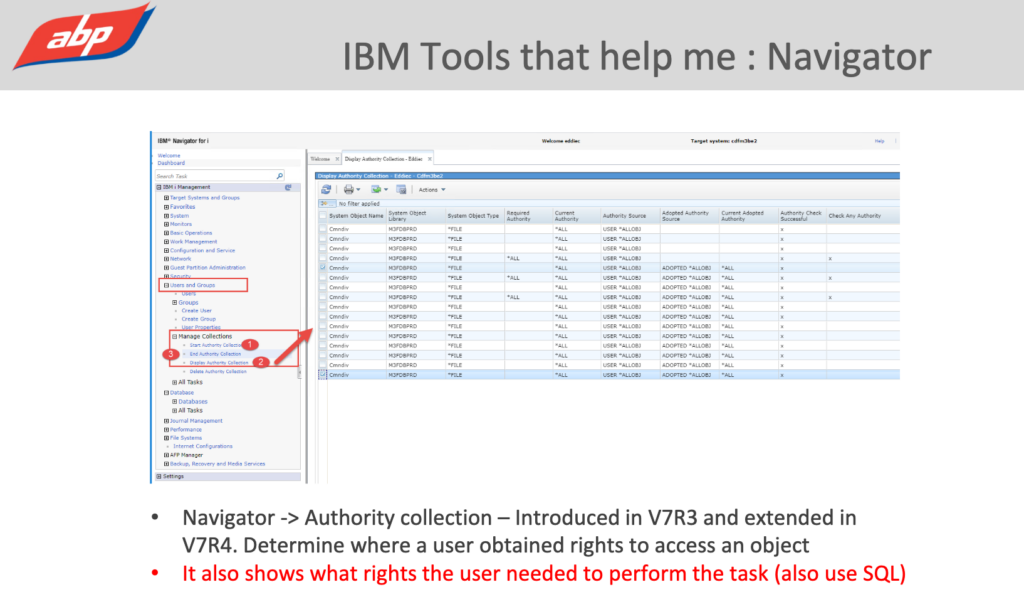The width and height of the screenshot is (1024, 592).
Task: Click End Authority Collection
Action: point(216,354)
